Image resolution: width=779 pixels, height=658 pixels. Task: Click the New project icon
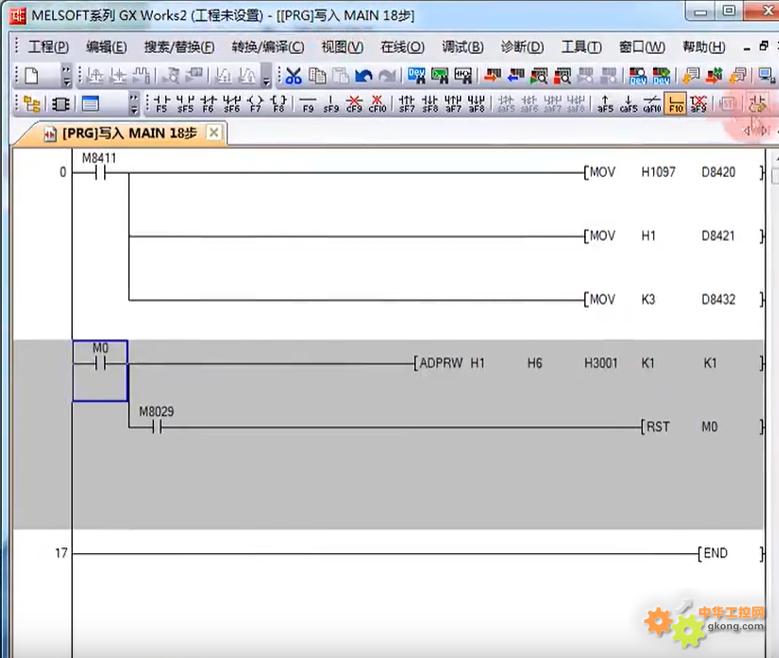pyautogui.click(x=31, y=76)
